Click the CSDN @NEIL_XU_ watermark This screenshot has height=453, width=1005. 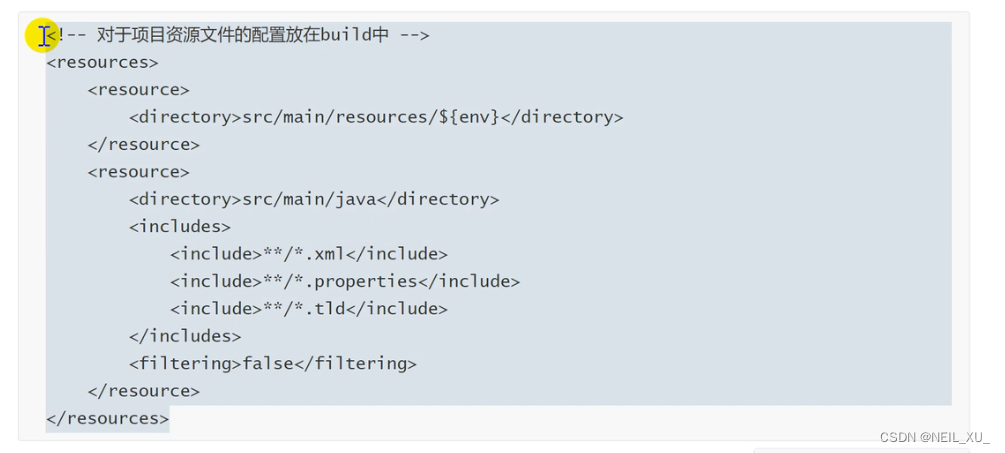point(934,437)
